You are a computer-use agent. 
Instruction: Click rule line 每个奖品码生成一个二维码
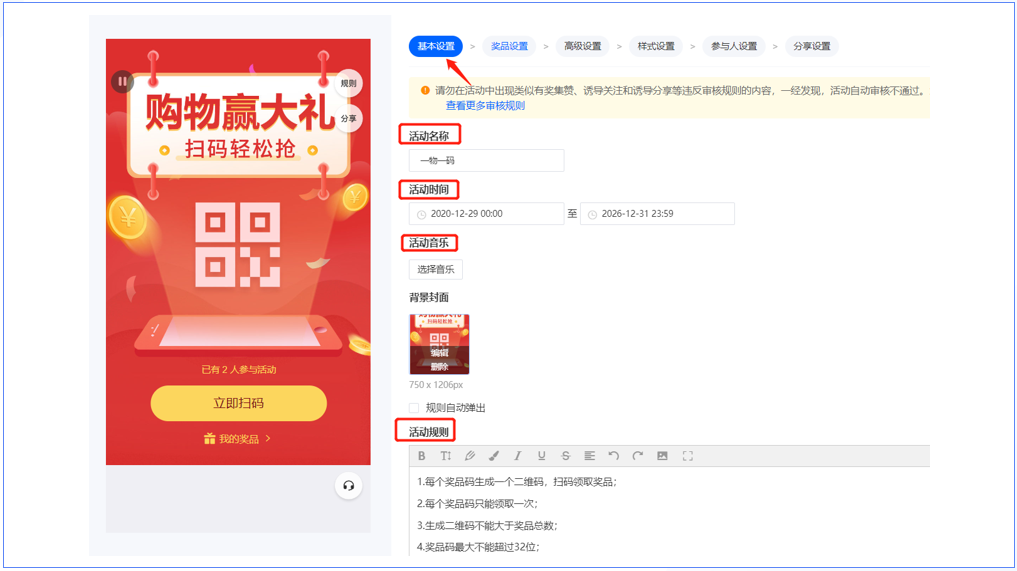pos(517,482)
